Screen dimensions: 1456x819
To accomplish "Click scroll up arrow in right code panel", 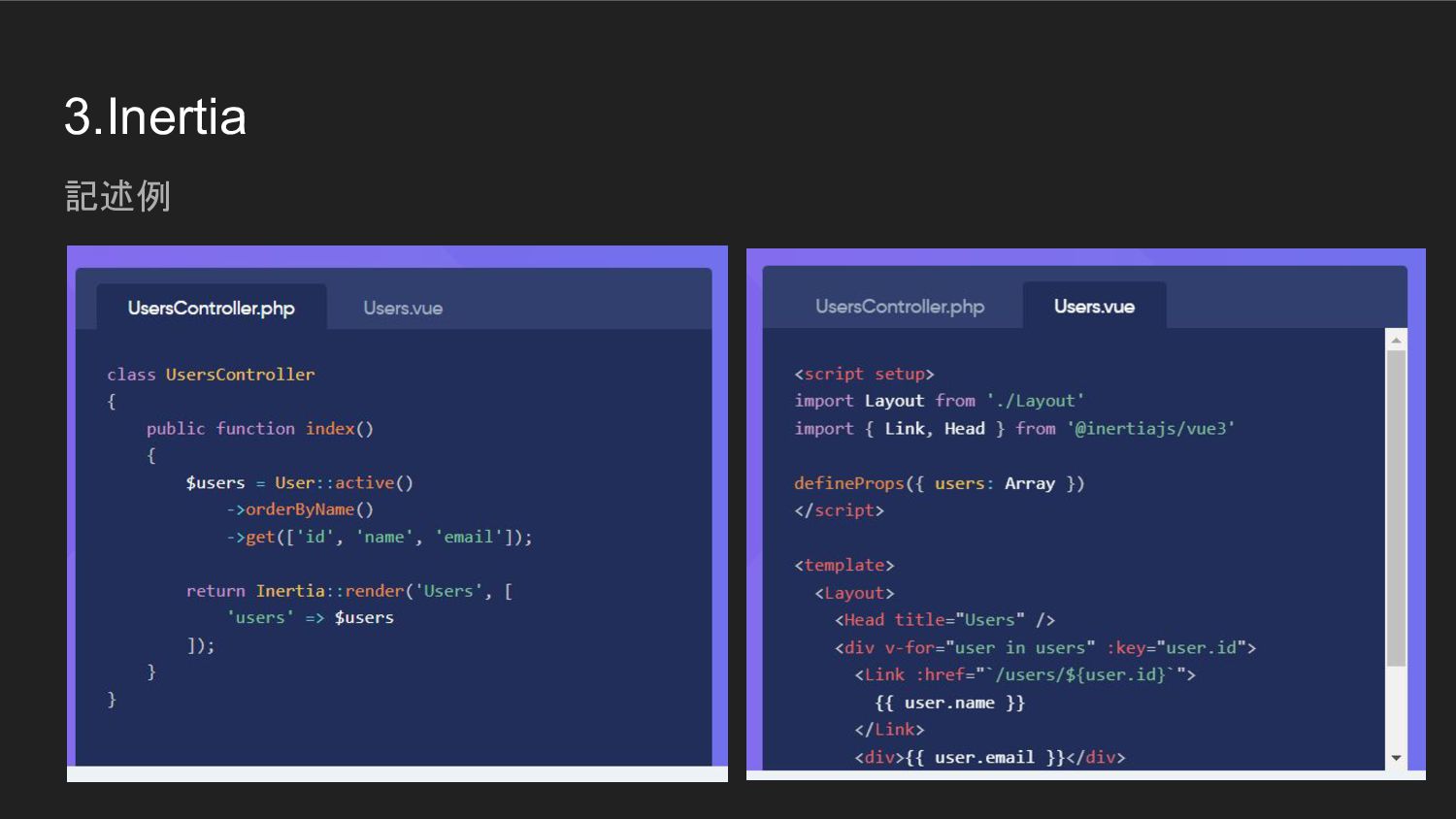I will [1396, 341].
